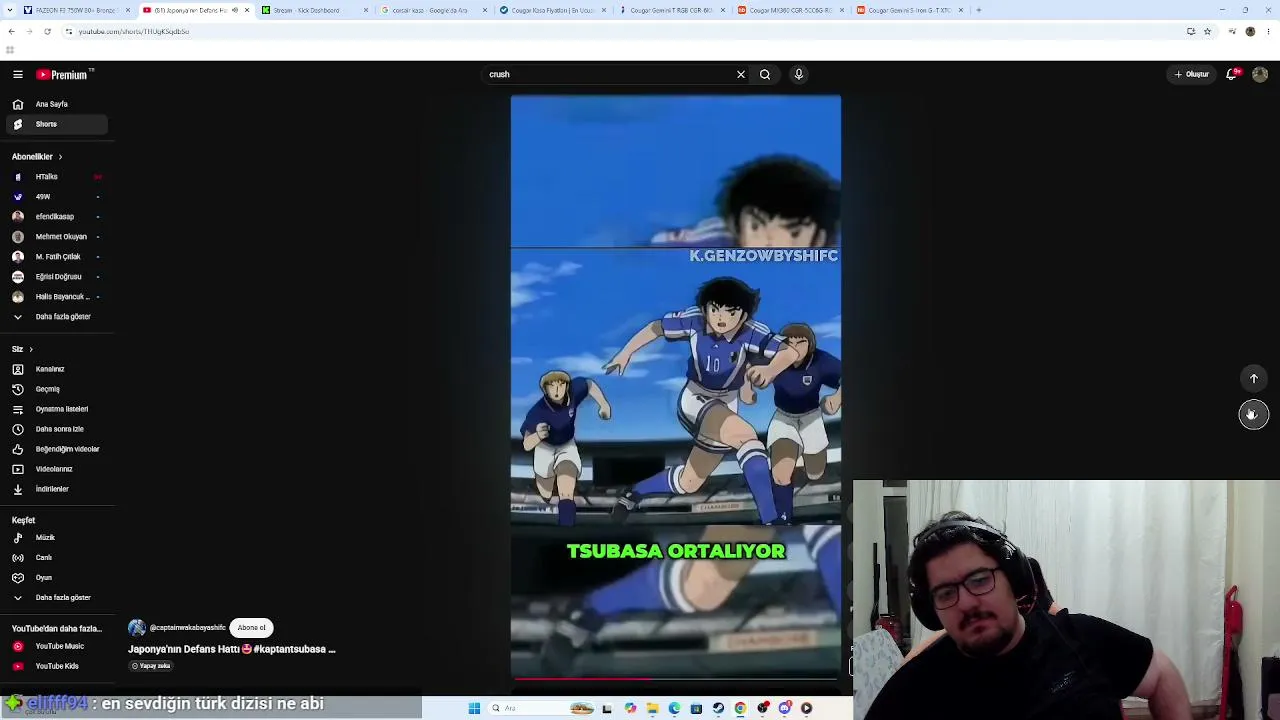Image resolution: width=1280 pixels, height=720 pixels.
Task: Switch to the Stream - Kick Dashboard tab
Action: point(313,10)
